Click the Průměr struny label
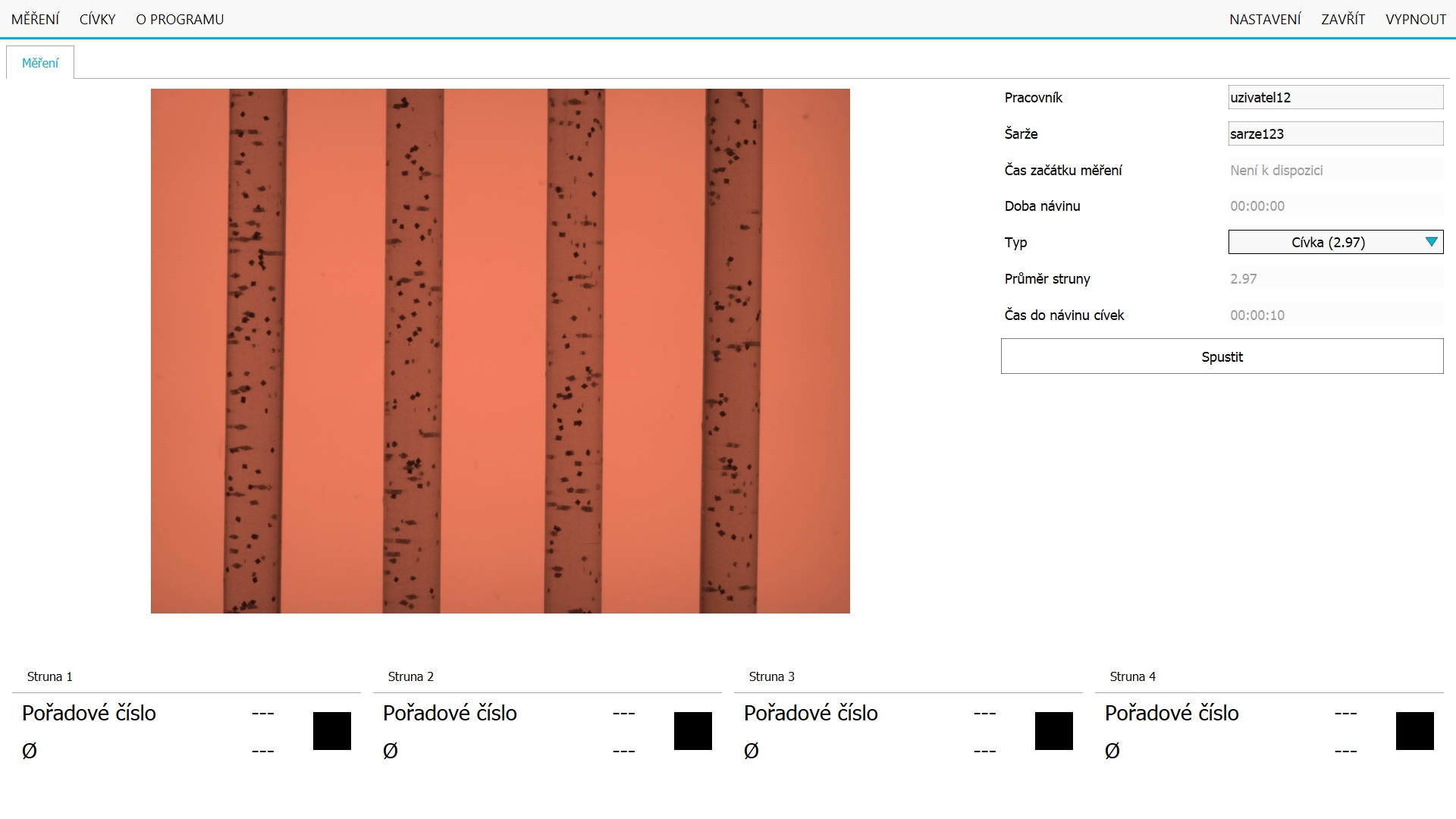Image resolution: width=1456 pixels, height=819 pixels. 1047,278
